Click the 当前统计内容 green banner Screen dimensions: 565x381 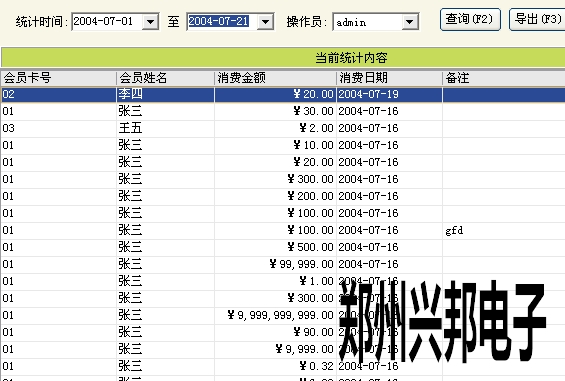(x=283, y=58)
